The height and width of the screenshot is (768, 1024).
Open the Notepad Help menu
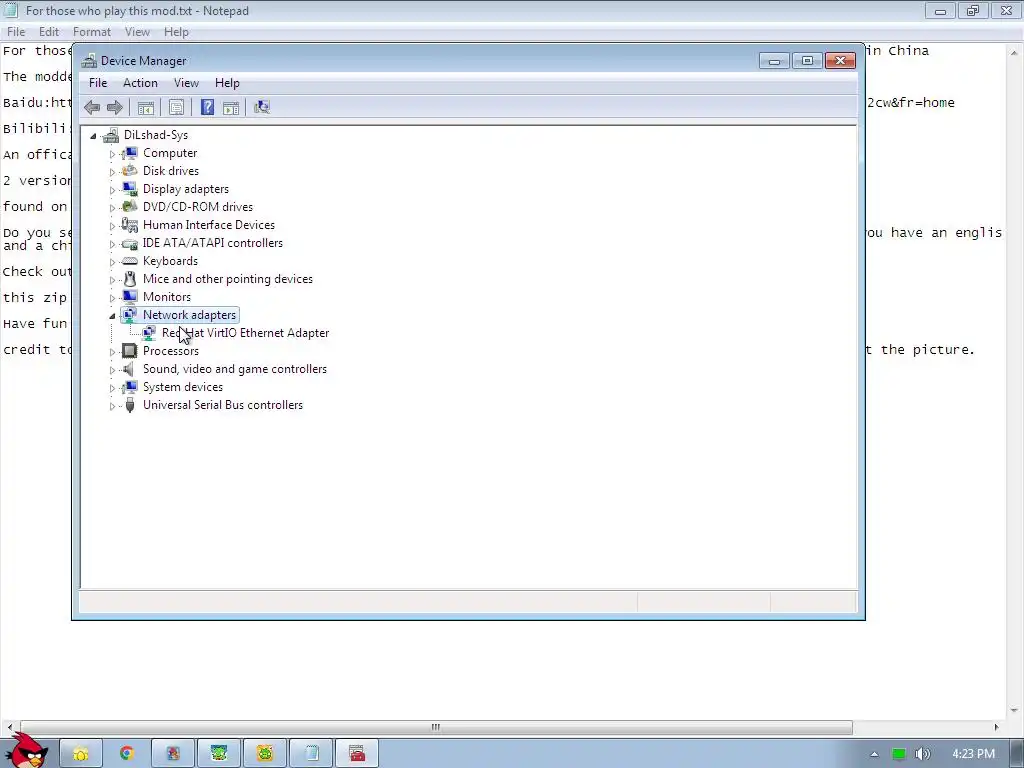[x=176, y=31]
